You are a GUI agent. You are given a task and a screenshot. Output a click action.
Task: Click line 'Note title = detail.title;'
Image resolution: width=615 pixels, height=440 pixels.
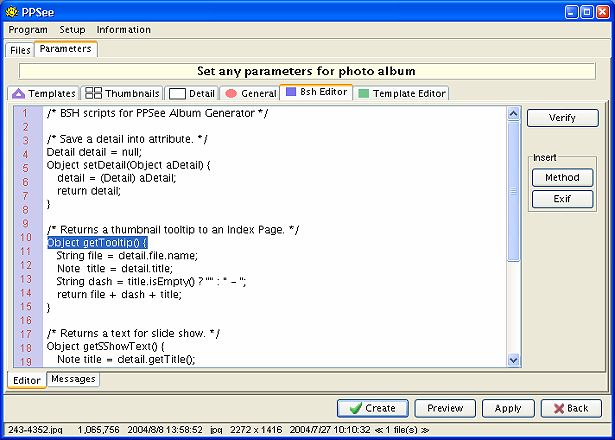pos(115,269)
